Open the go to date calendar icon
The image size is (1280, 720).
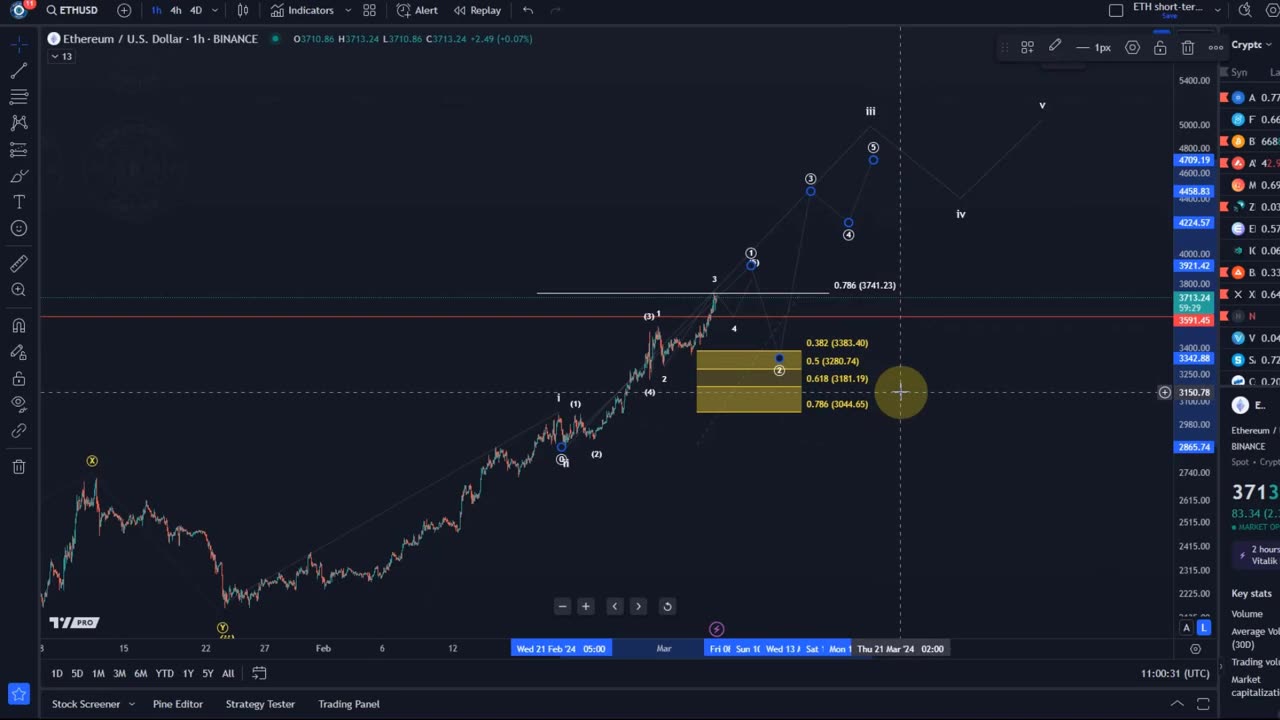tap(259, 673)
